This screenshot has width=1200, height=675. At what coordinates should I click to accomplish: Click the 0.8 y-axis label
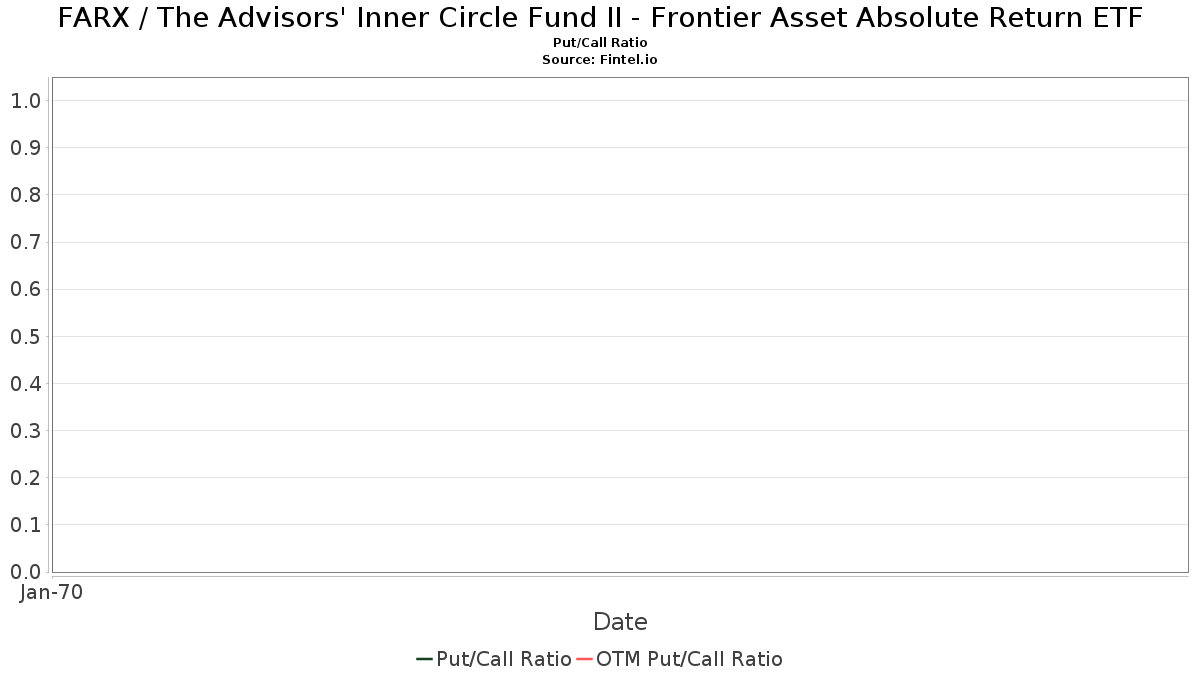(x=25, y=195)
